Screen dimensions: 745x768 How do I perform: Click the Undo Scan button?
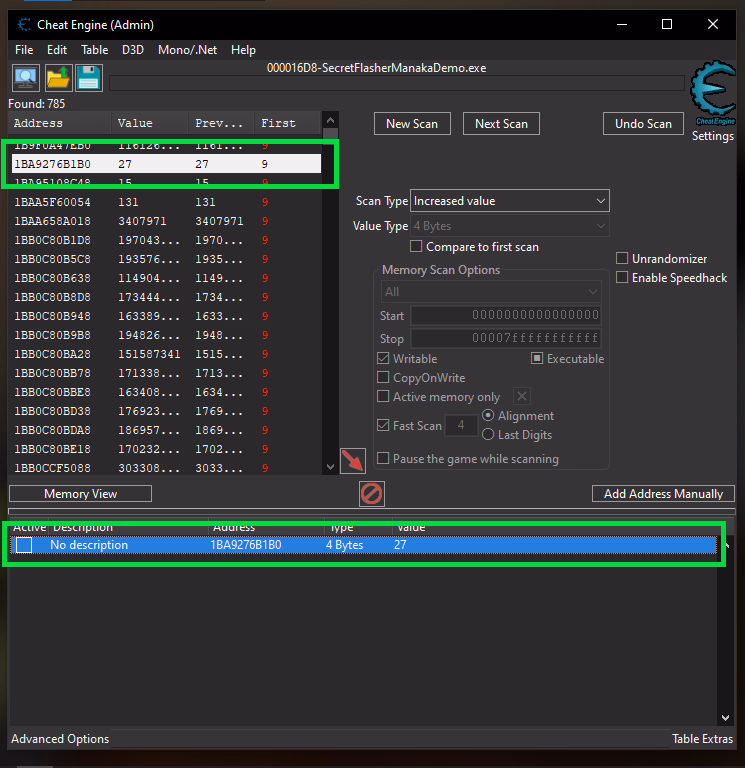pyautogui.click(x=643, y=124)
